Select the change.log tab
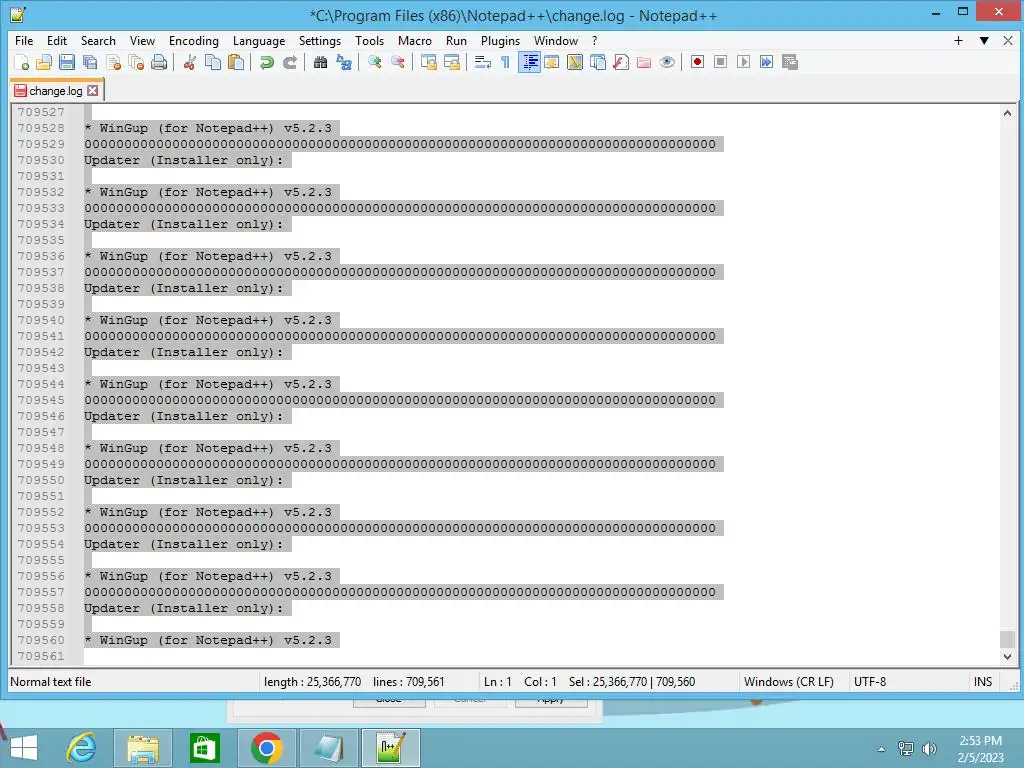This screenshot has height=768, width=1024. click(x=56, y=91)
